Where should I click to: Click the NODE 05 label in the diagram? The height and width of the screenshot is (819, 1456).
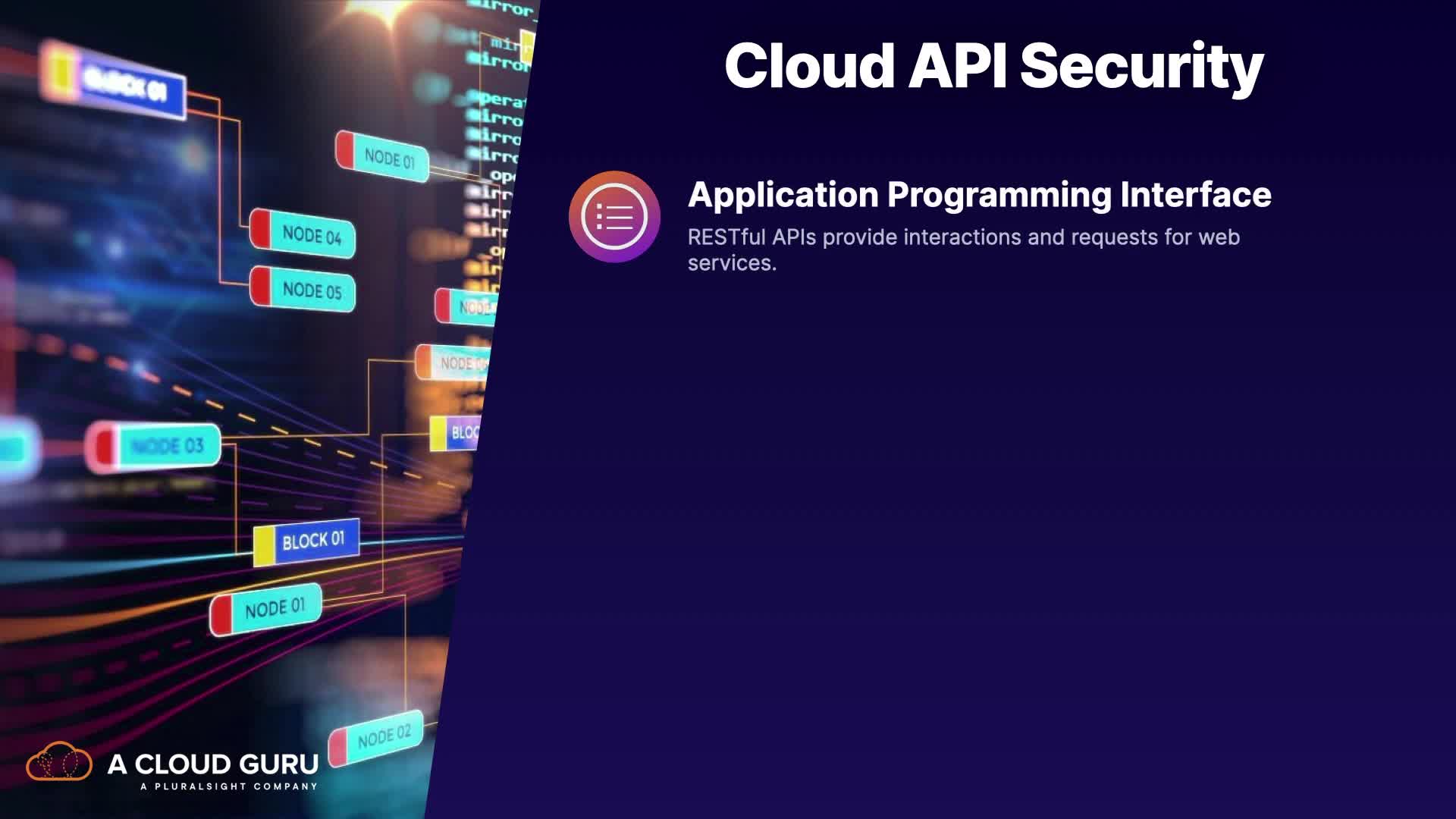tap(312, 290)
